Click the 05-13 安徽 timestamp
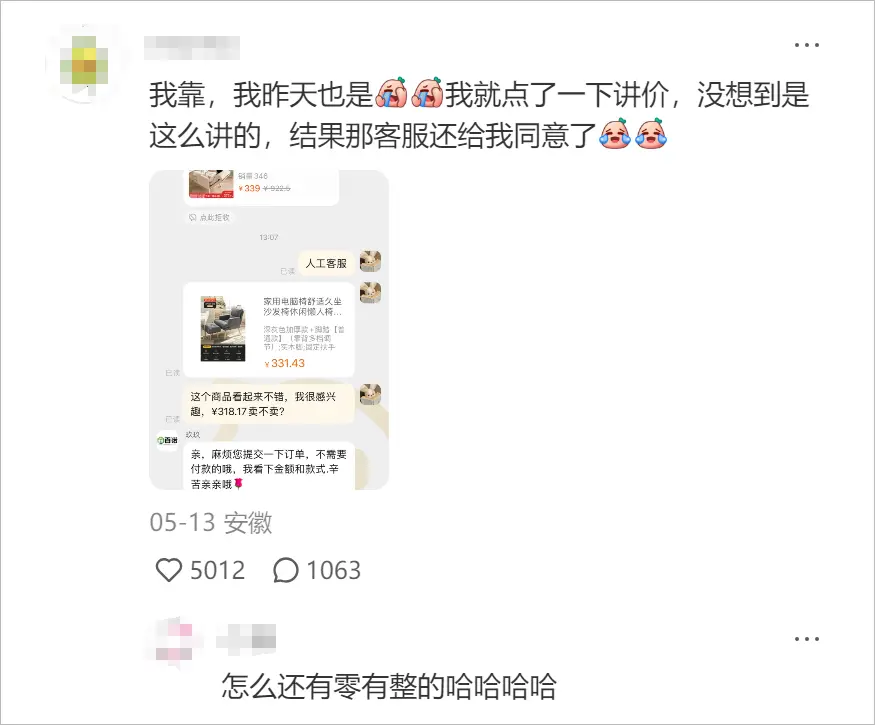The image size is (875, 725). (211, 523)
